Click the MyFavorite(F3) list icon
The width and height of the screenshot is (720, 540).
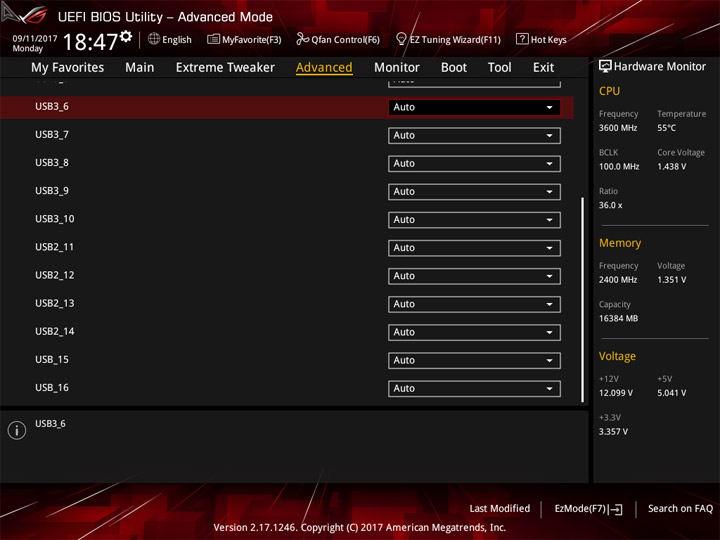(213, 39)
